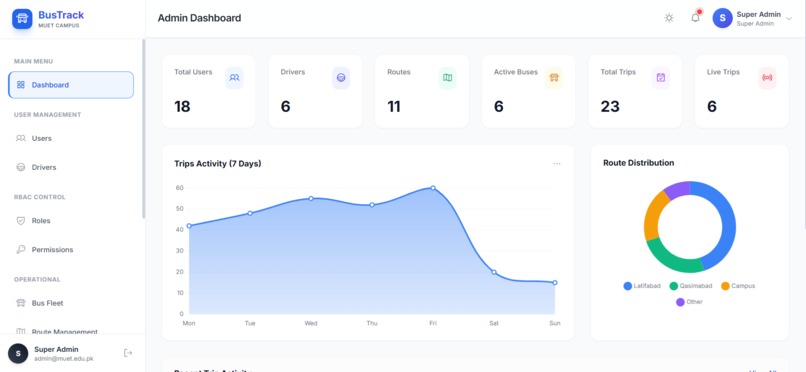Screen dimensions: 806x372
Task: Click the Total Trips value 23
Action: tap(610, 106)
